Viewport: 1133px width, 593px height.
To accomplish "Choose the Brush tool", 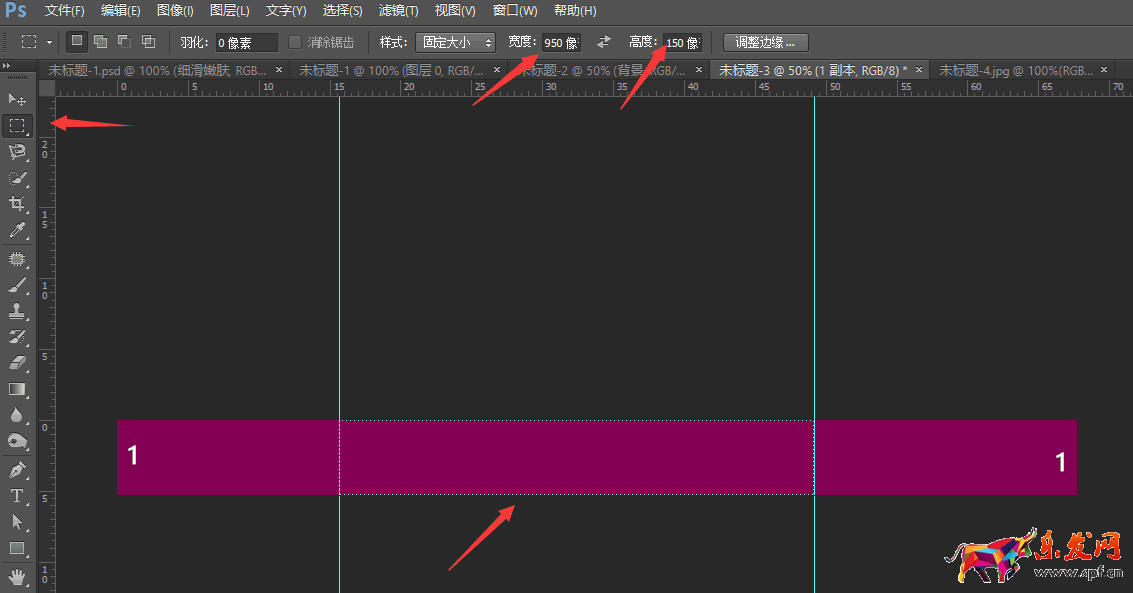I will [x=17, y=285].
